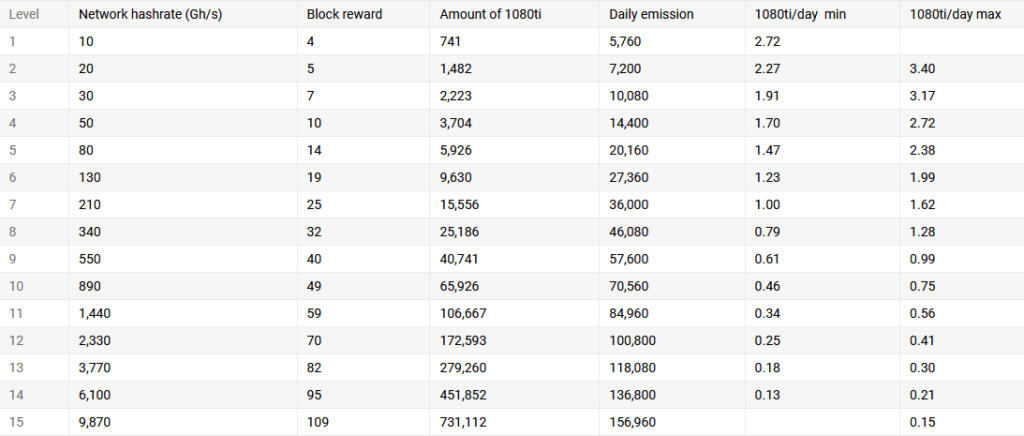
Task: Select the 3.40 cell in level 2
Action: pyautogui.click(x=961, y=69)
